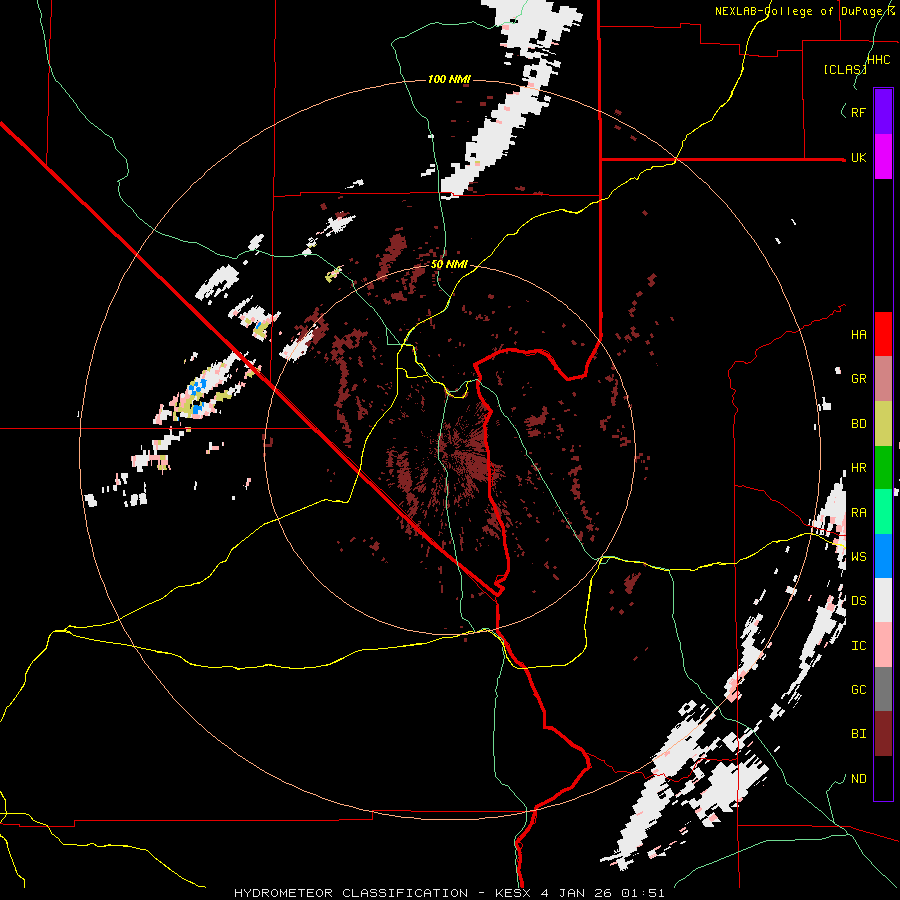
Task: Select the 'HA' legend label
Action: [858, 335]
